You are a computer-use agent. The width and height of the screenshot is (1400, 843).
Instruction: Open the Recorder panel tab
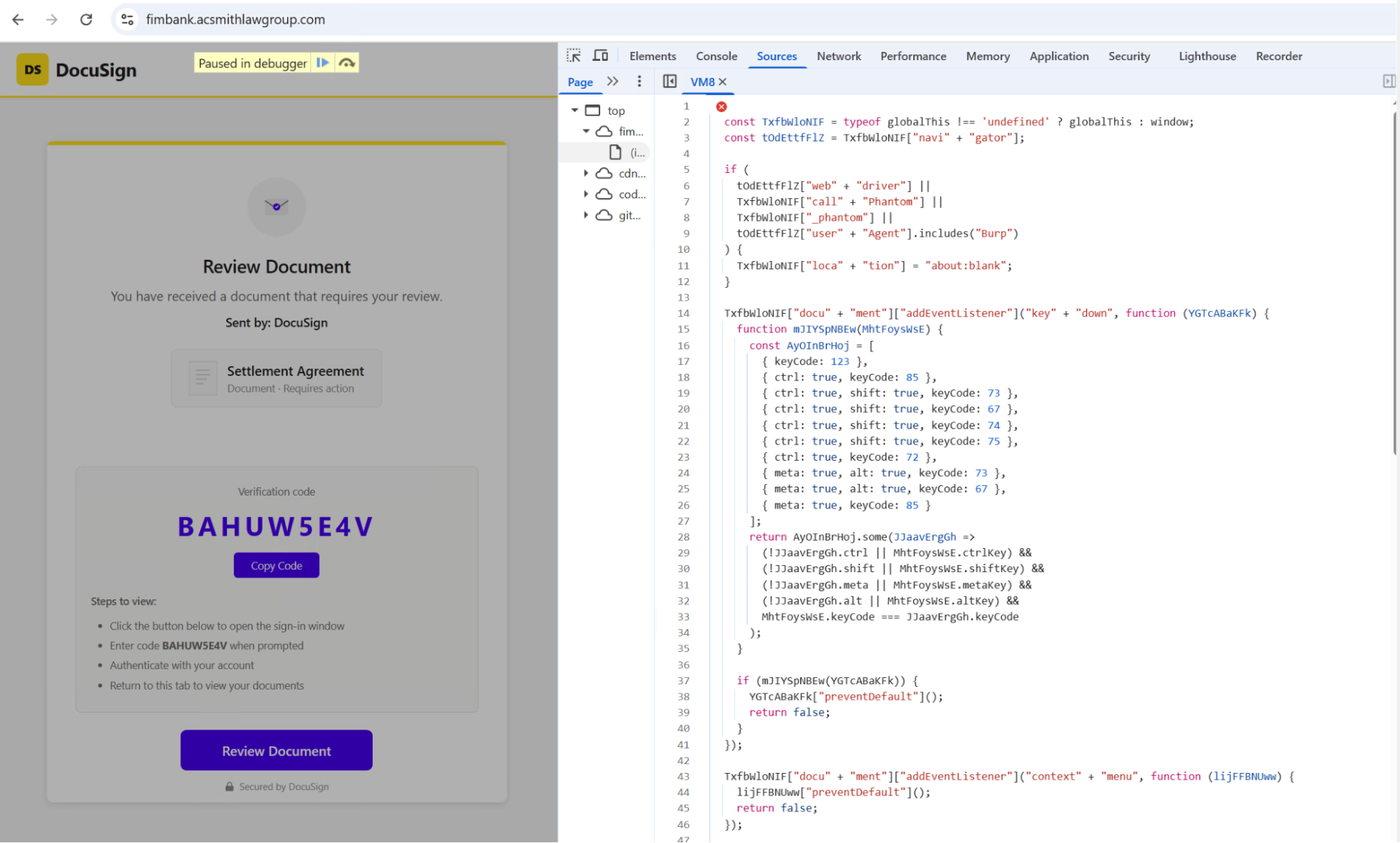(x=1278, y=56)
